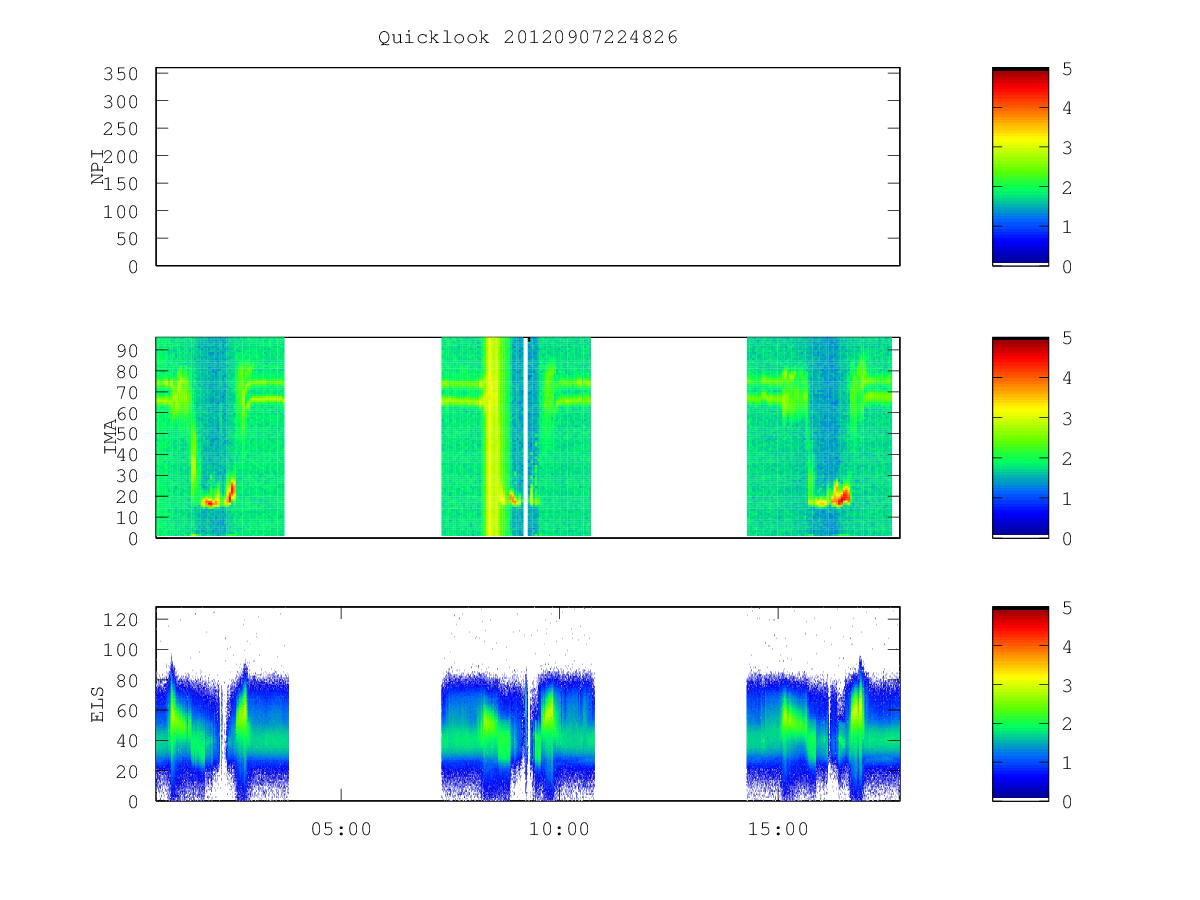Click the 10 tick on IMA axis
1200x900 pixels.
(x=125, y=517)
